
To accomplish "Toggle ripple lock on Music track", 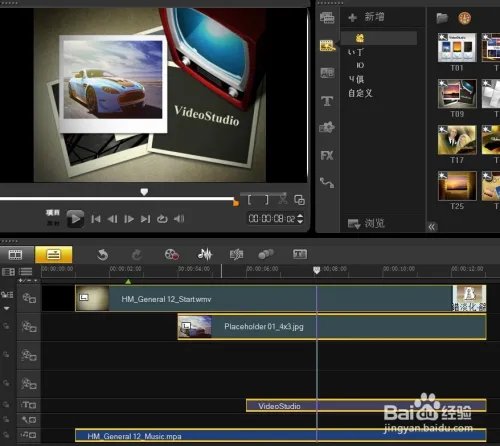I will 6,434.
